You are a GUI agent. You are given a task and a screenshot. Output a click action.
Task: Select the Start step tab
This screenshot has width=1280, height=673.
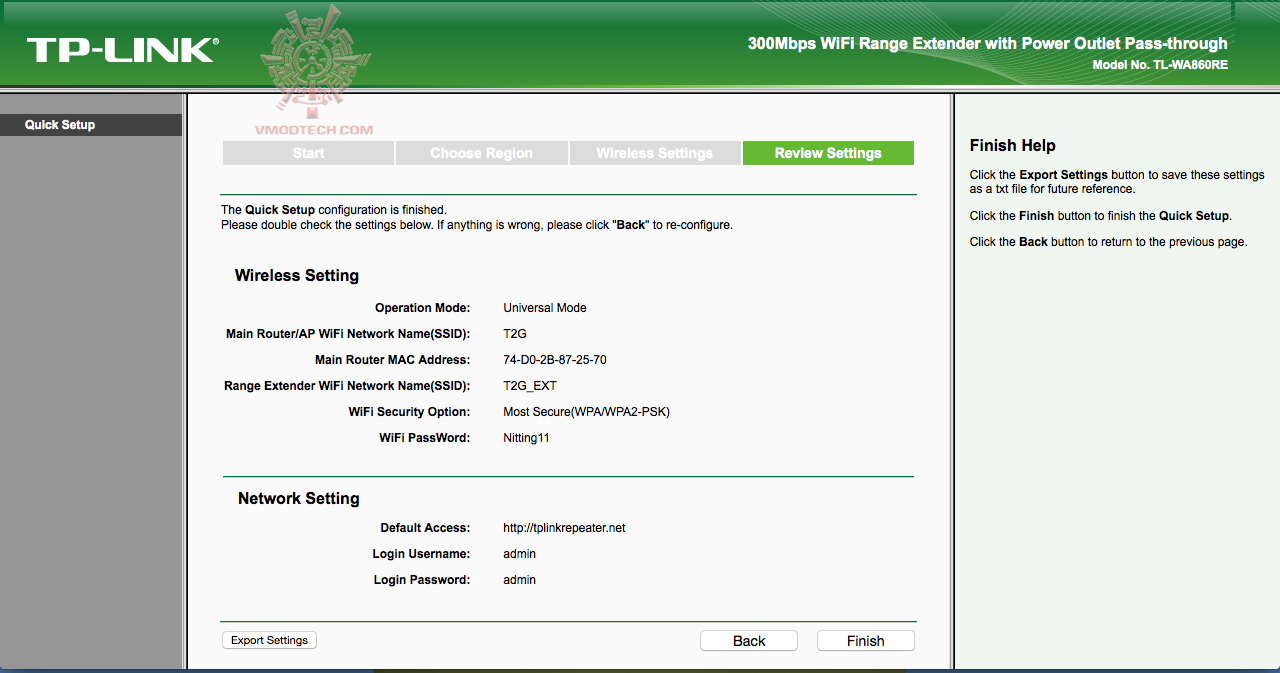pos(308,153)
